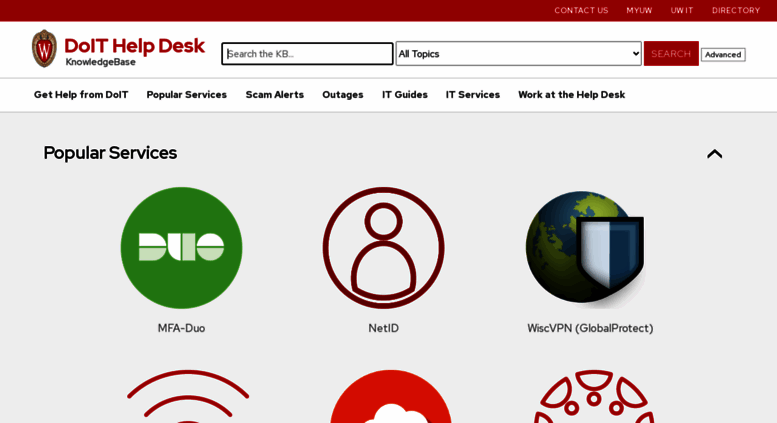
Task: Click the MYUW link
Action: (x=639, y=10)
